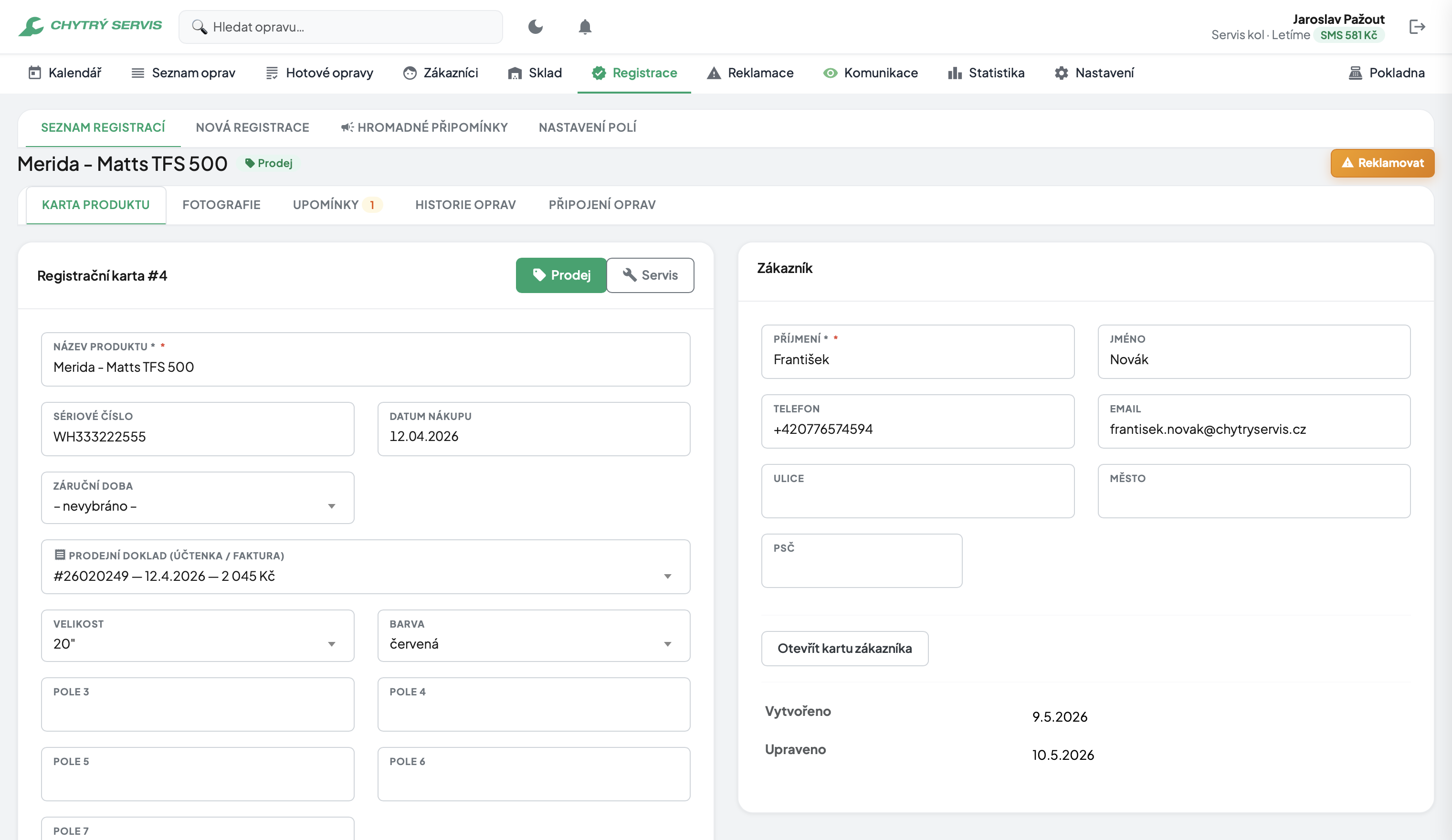Click the Registrační karta #4 heading
Viewport: 1452px width, 840px height.
click(102, 276)
